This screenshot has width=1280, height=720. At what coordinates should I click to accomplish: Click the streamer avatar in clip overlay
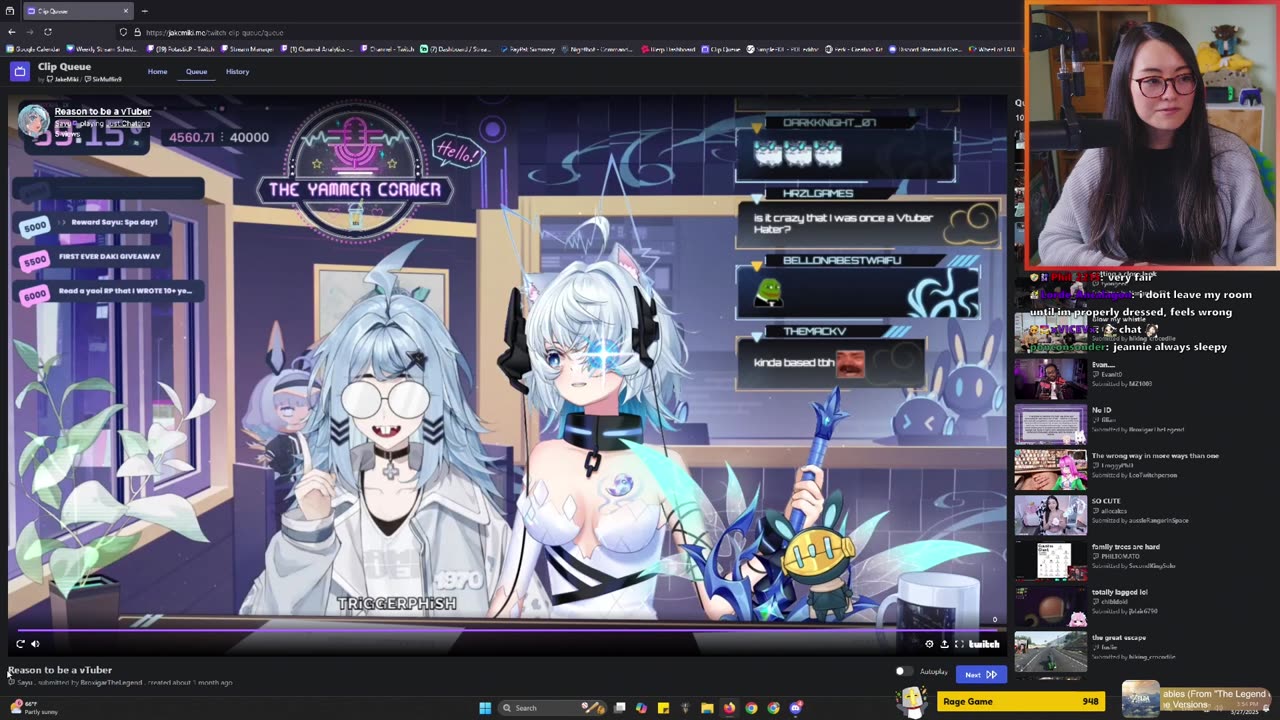click(x=34, y=120)
